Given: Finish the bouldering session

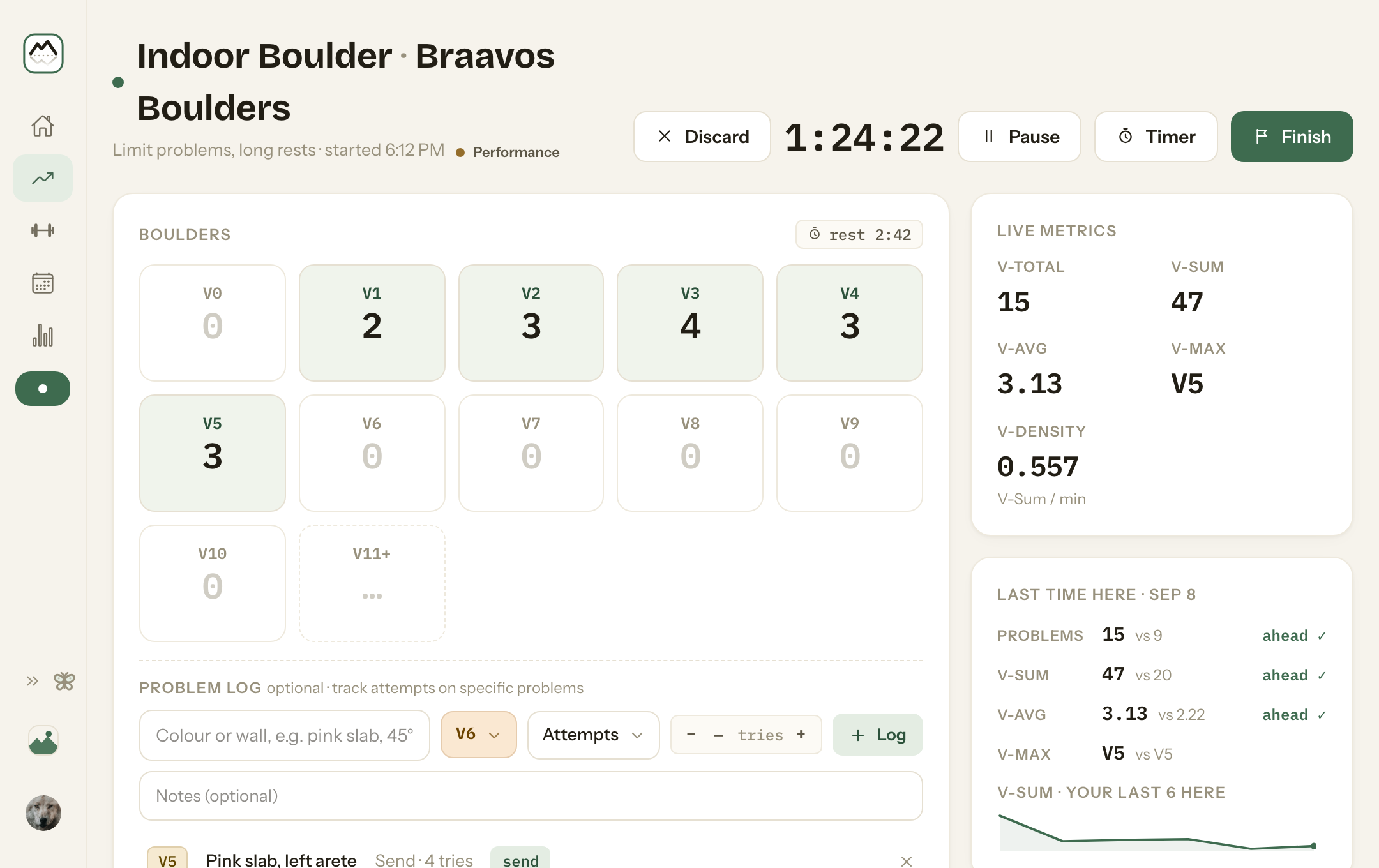Looking at the screenshot, I should [1292, 137].
